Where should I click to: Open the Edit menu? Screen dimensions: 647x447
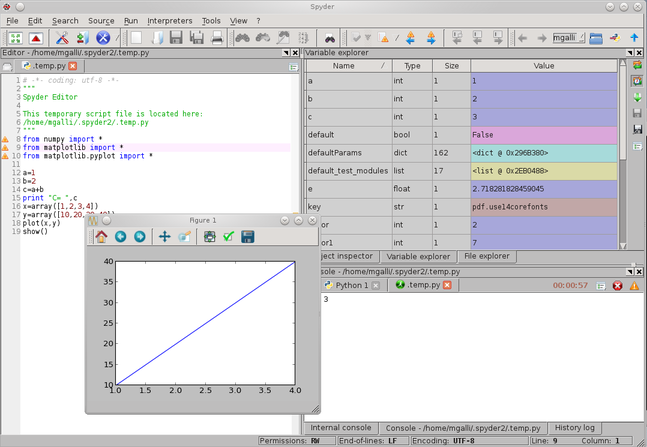click(x=35, y=21)
